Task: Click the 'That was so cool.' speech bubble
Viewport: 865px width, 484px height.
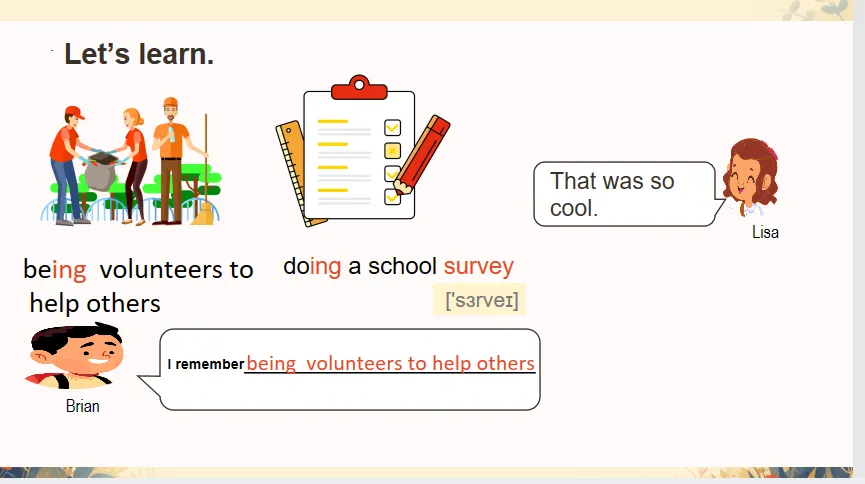Action: 627,194
